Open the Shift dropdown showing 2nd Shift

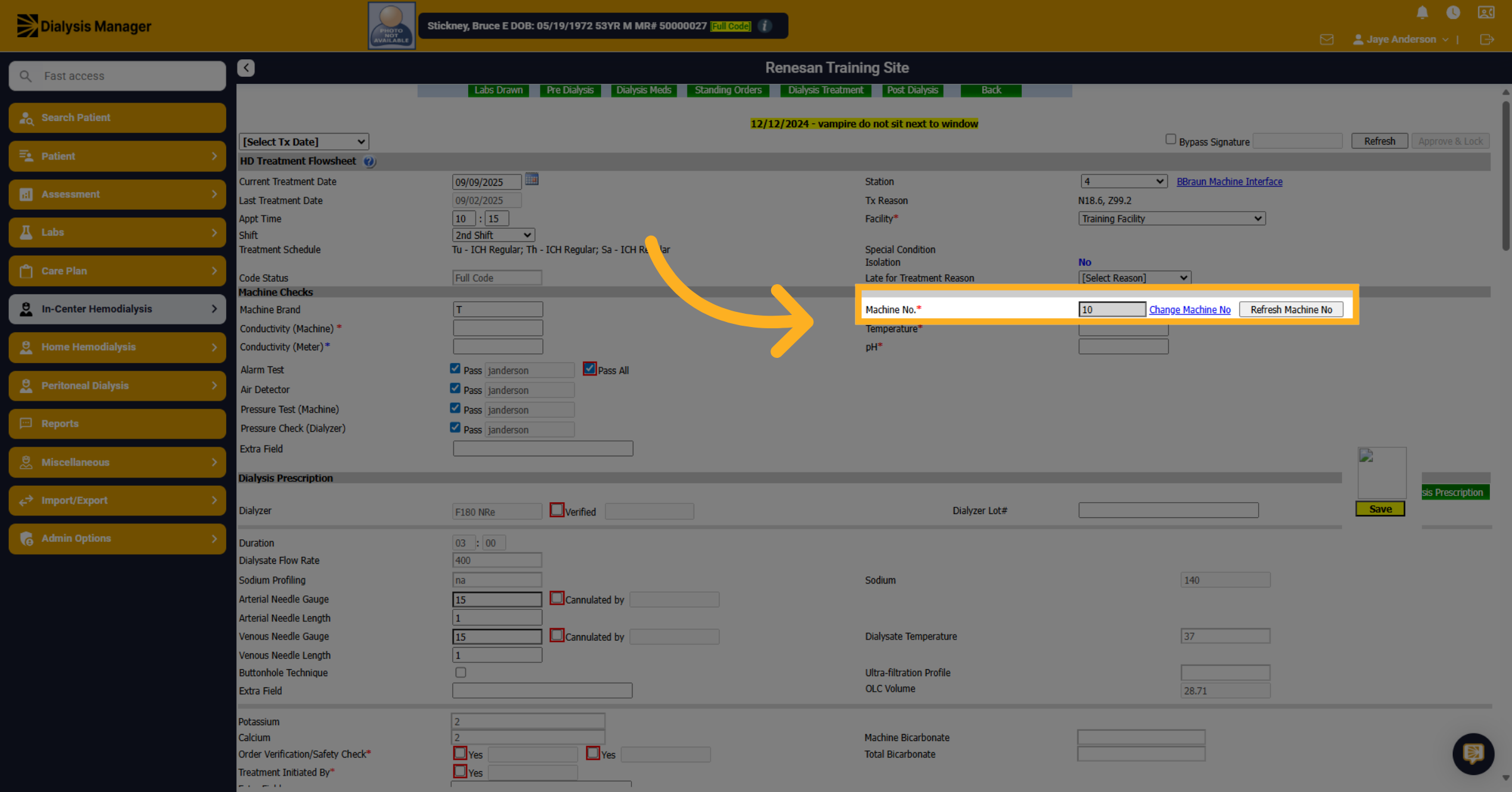tap(493, 235)
